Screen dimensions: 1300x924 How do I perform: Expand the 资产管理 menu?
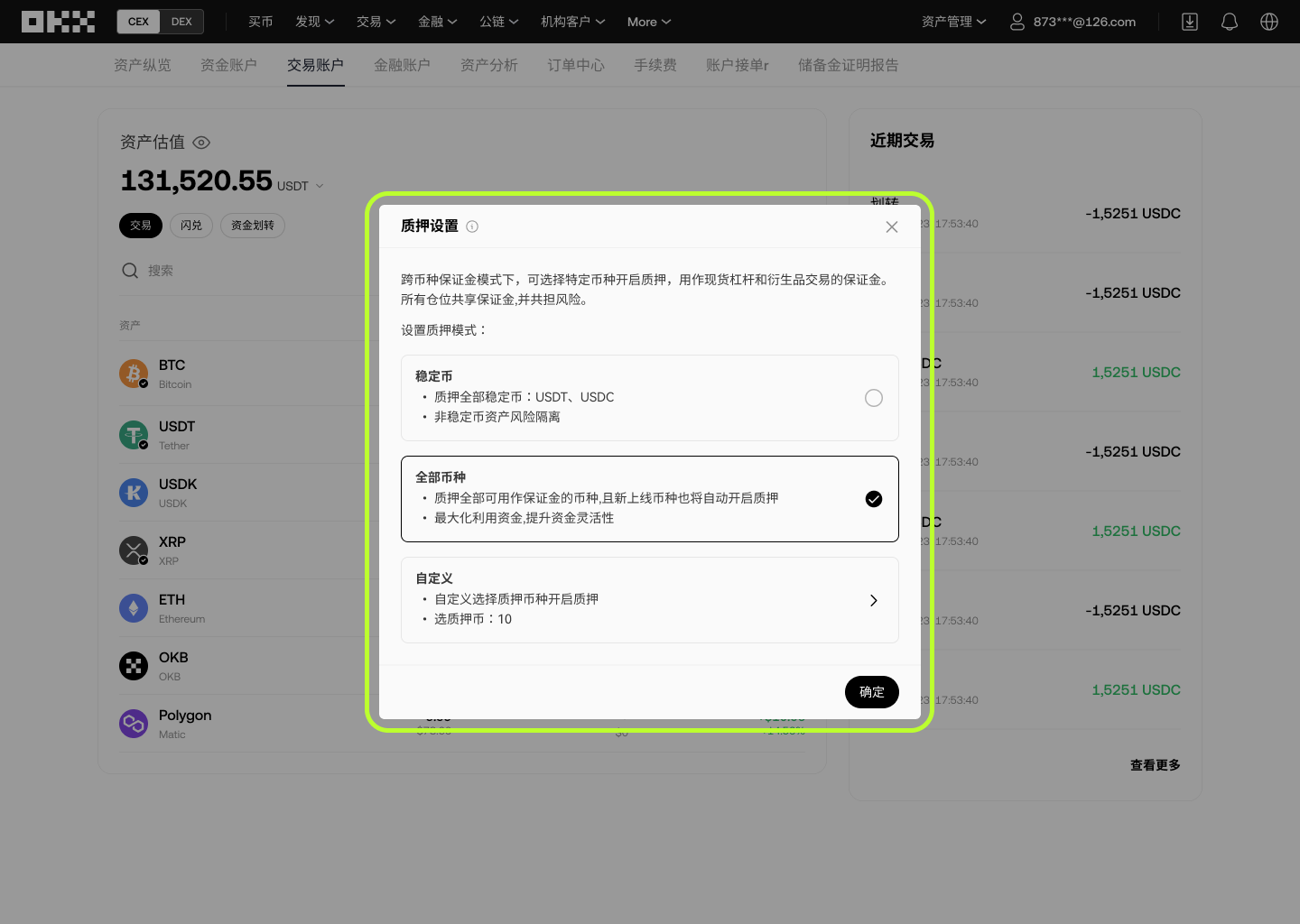pyautogui.click(x=953, y=22)
